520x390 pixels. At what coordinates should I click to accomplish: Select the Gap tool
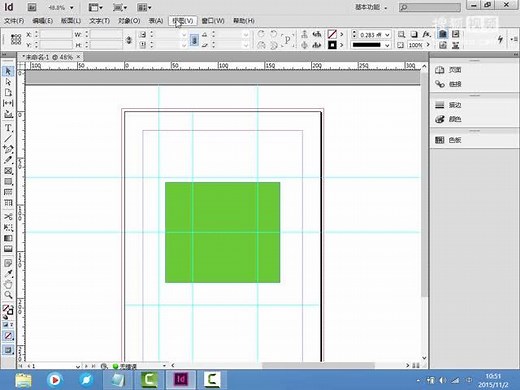[8, 103]
